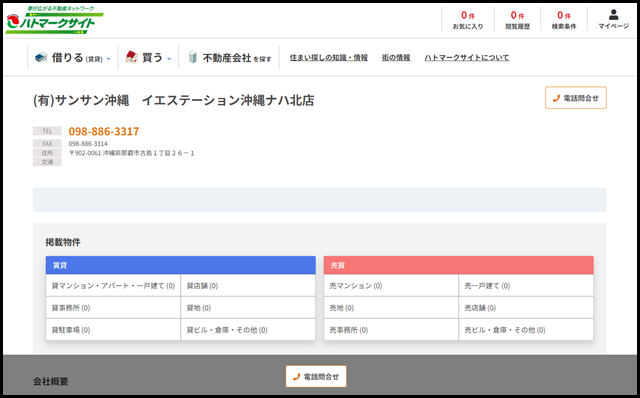Viewport: 640px width, 398px height.
Task: Follow 住まい探しの知識・情報 link
Action: 329,58
